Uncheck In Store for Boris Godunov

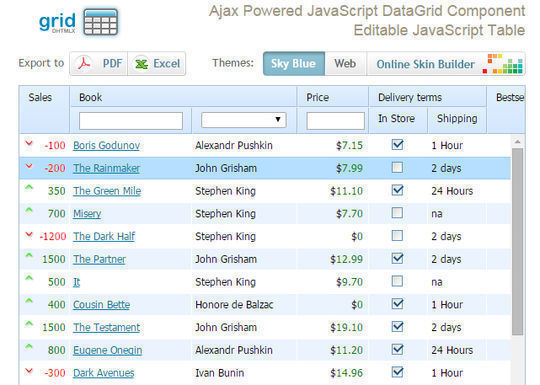[x=397, y=145]
